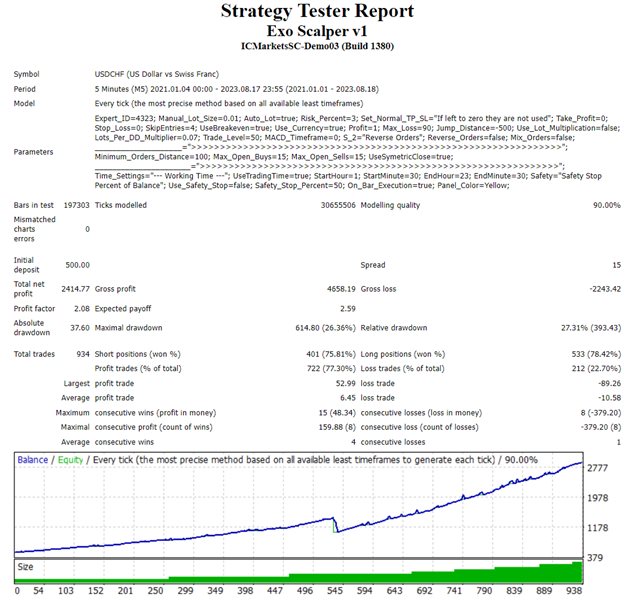Click the balance curve's sharp drop near trade 545

pos(335,525)
